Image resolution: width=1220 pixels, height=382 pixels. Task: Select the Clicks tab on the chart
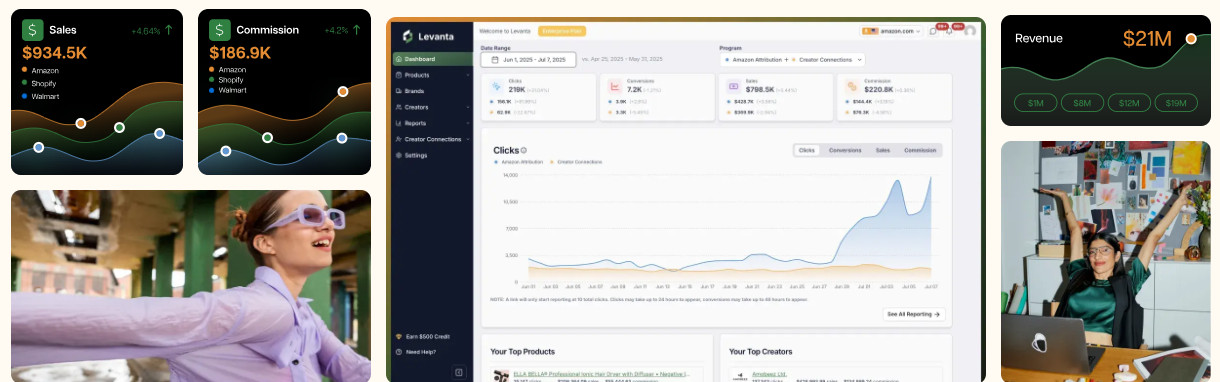[x=807, y=150]
